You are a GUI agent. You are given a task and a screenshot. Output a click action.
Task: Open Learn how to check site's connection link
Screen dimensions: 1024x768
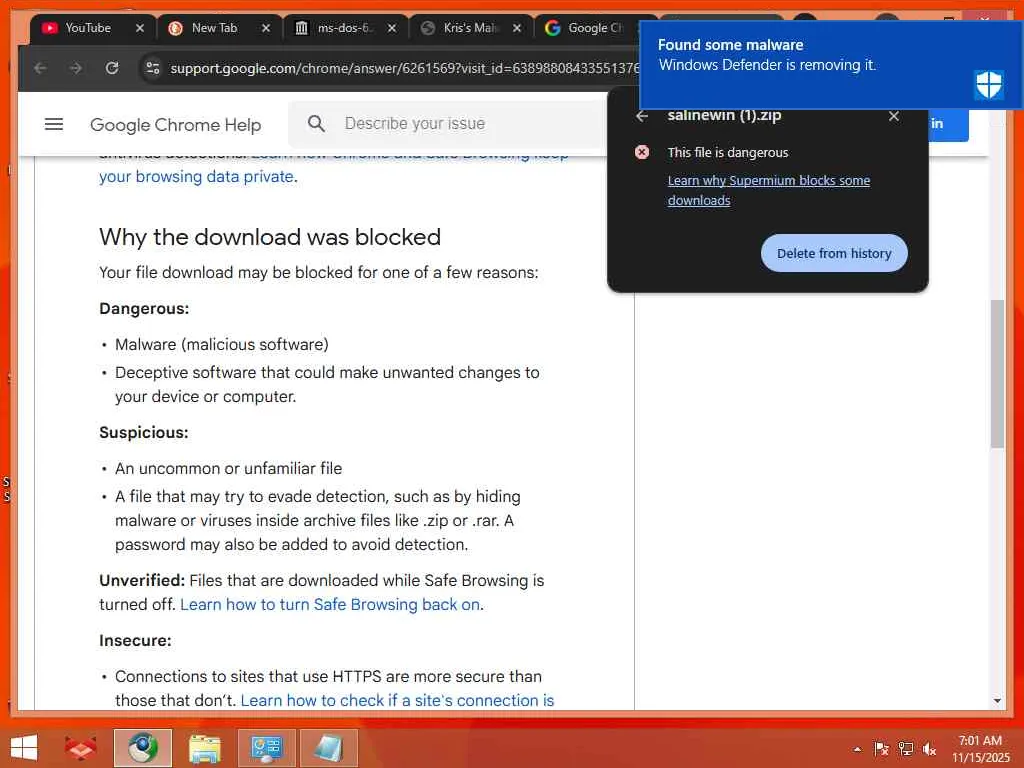pyautogui.click(x=397, y=700)
